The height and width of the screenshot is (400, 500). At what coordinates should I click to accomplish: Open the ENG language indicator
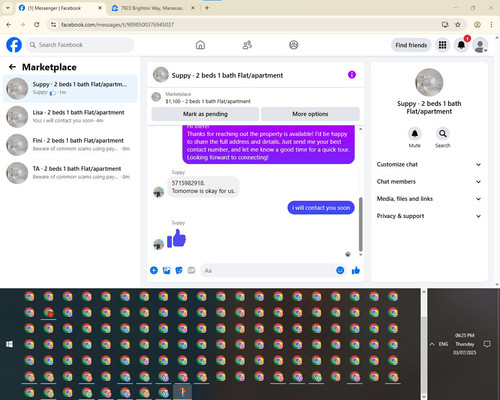[443, 344]
